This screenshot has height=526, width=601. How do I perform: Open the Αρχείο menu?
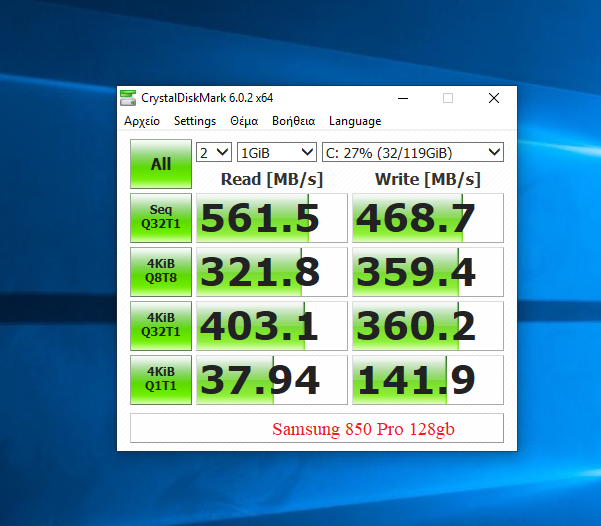point(141,121)
